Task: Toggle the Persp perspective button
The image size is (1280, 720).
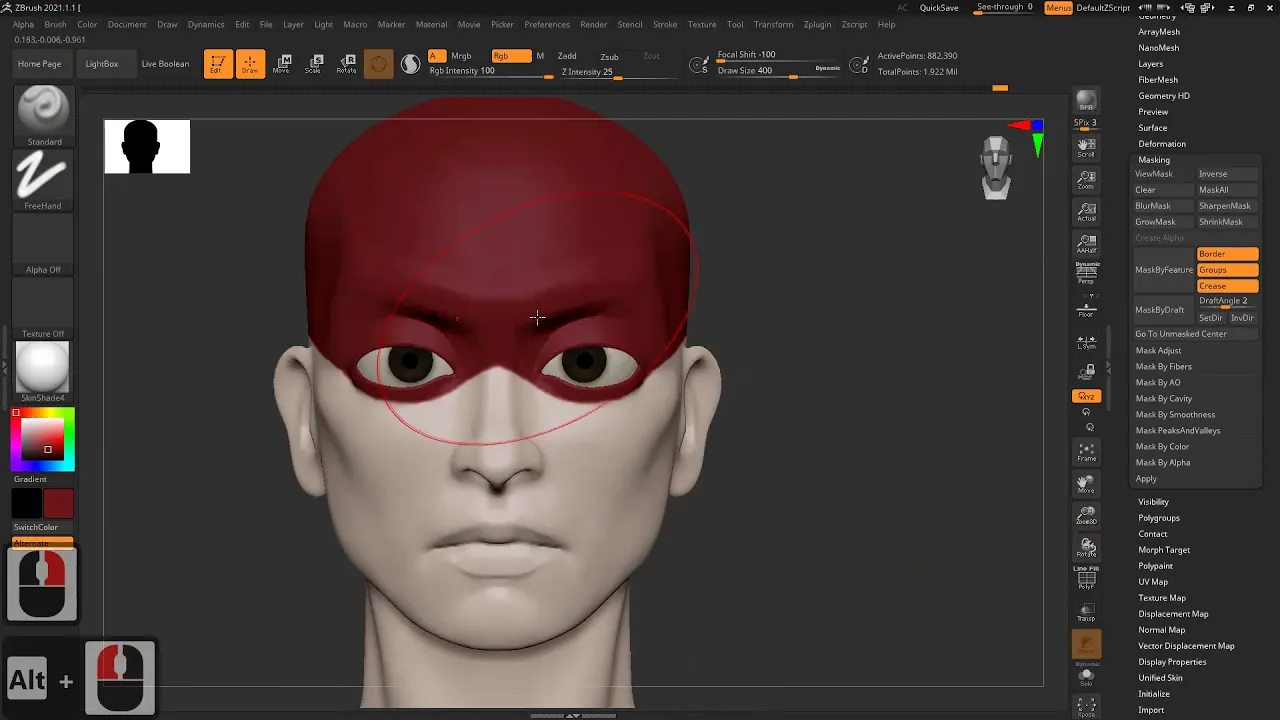Action: click(1086, 275)
